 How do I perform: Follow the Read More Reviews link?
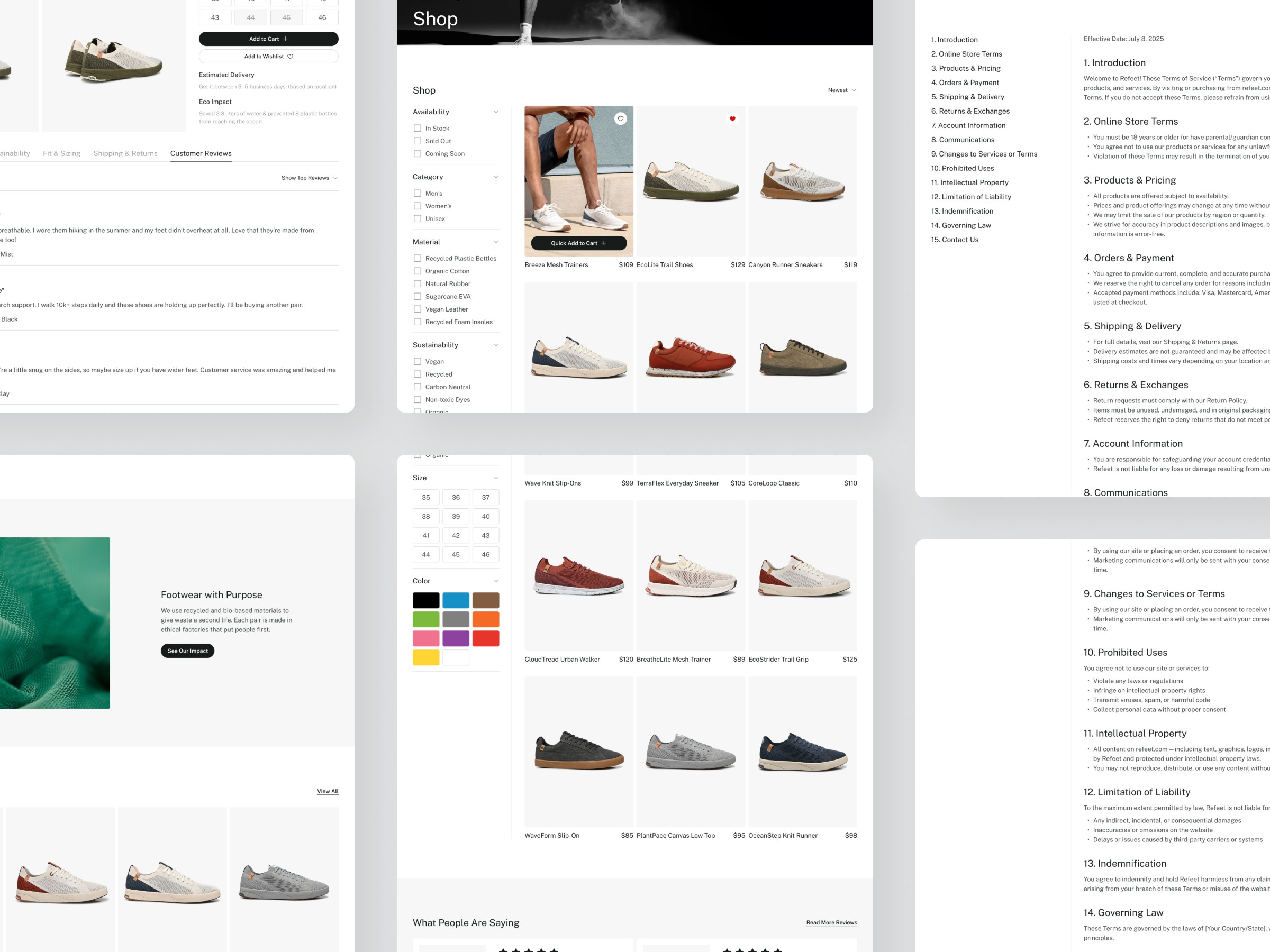click(x=831, y=923)
